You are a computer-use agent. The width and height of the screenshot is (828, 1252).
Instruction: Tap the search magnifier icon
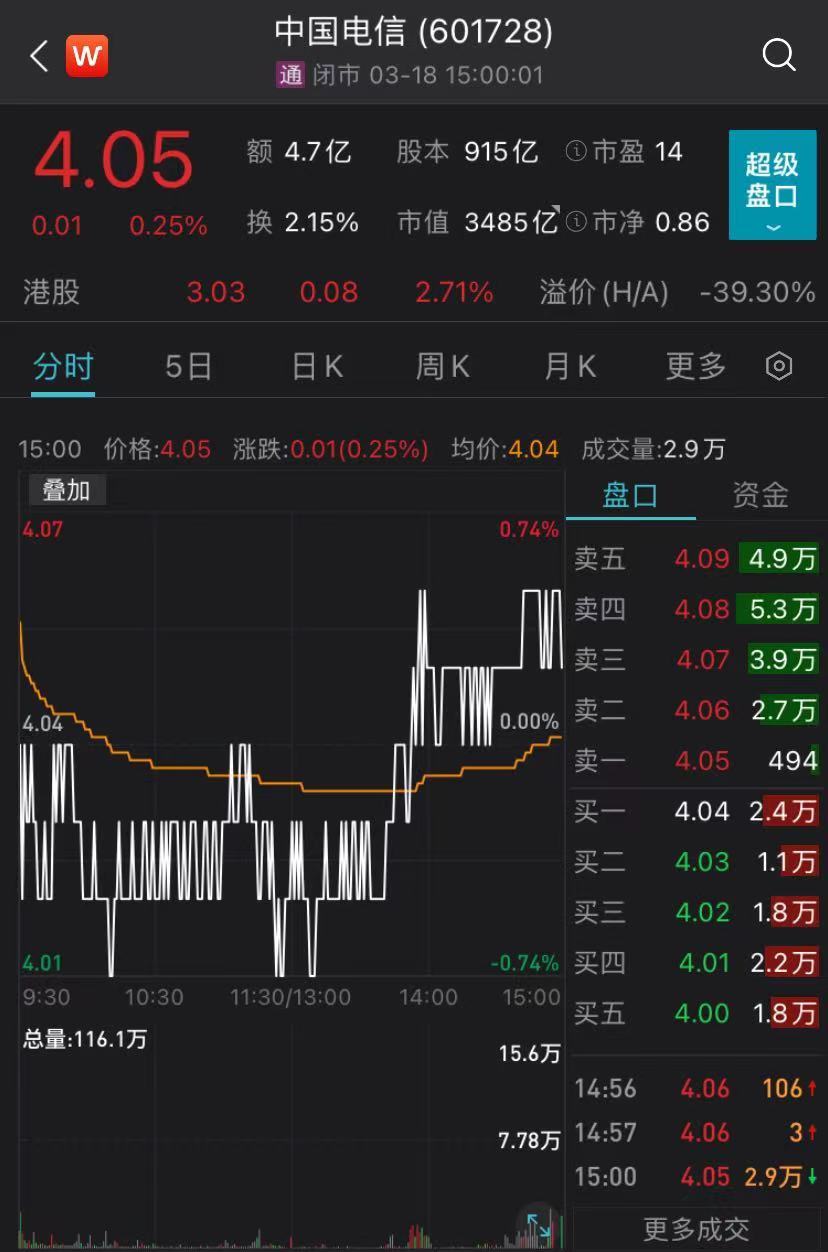tap(778, 56)
